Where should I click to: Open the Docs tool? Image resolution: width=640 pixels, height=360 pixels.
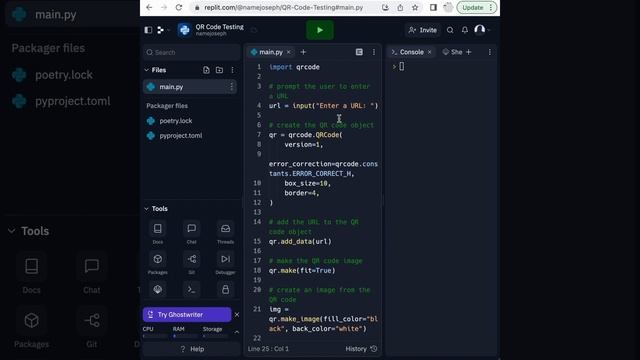pos(158,233)
